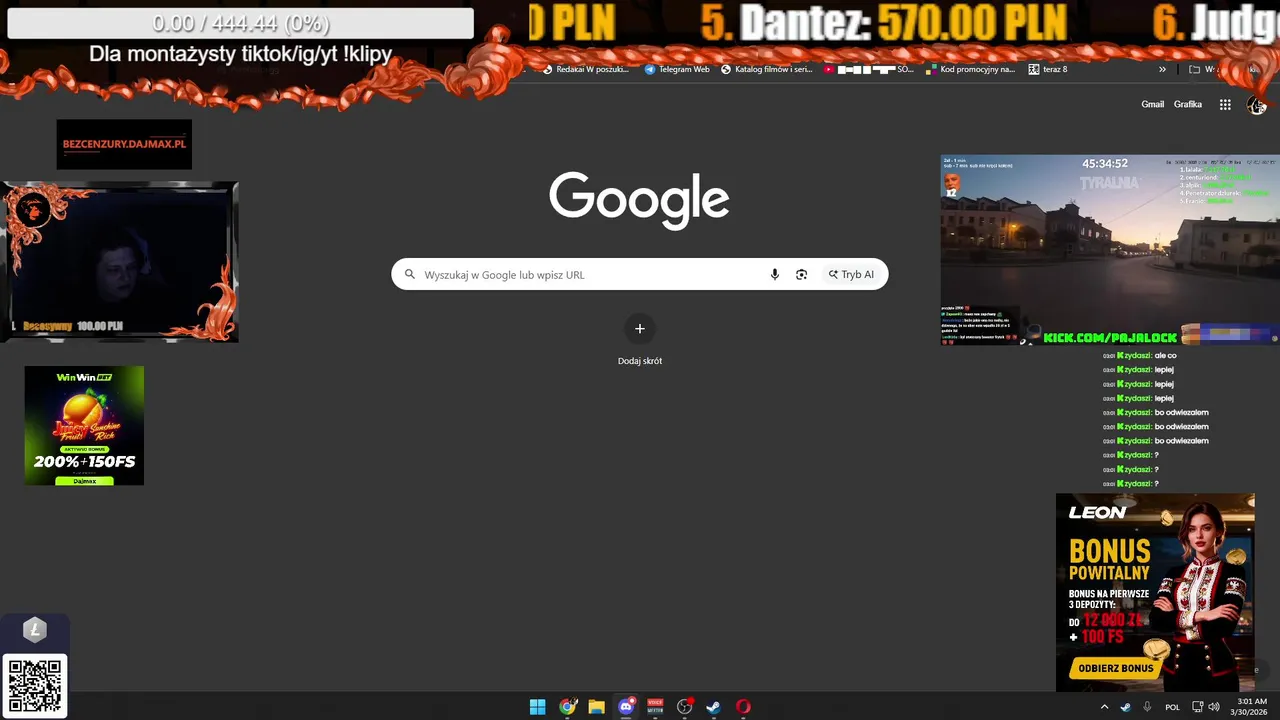Open Discord from the taskbar
1280x720 pixels.
pyautogui.click(x=626, y=707)
